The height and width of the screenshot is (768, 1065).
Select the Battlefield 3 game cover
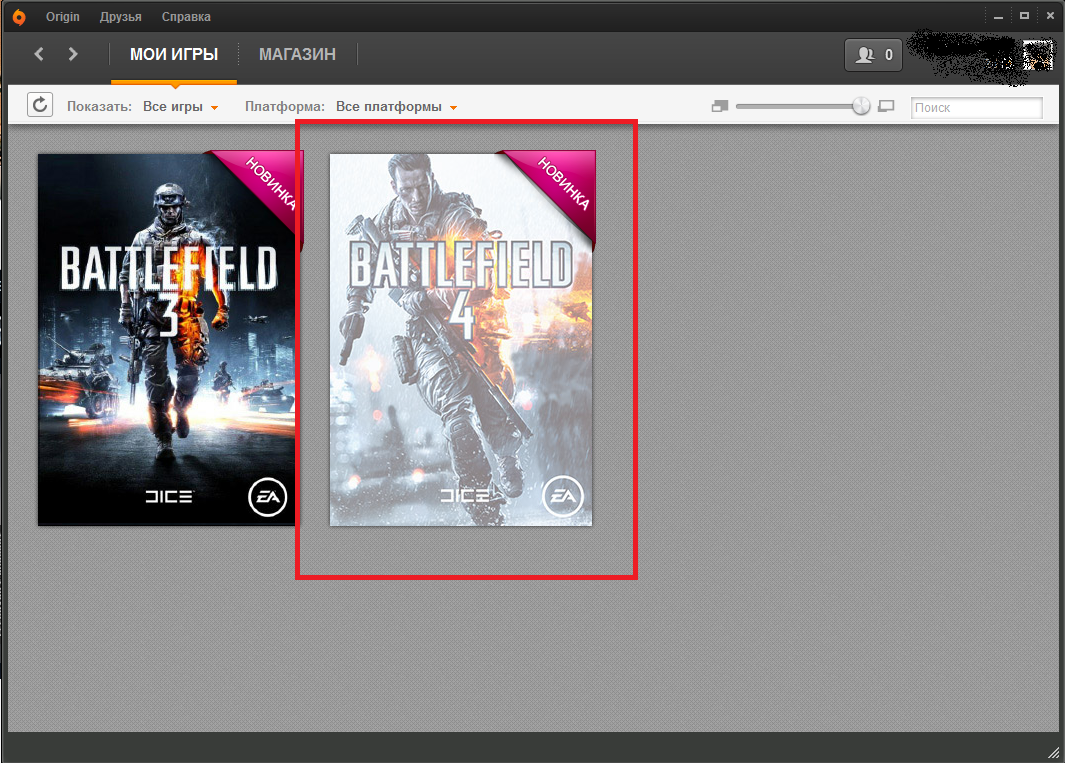click(x=170, y=339)
